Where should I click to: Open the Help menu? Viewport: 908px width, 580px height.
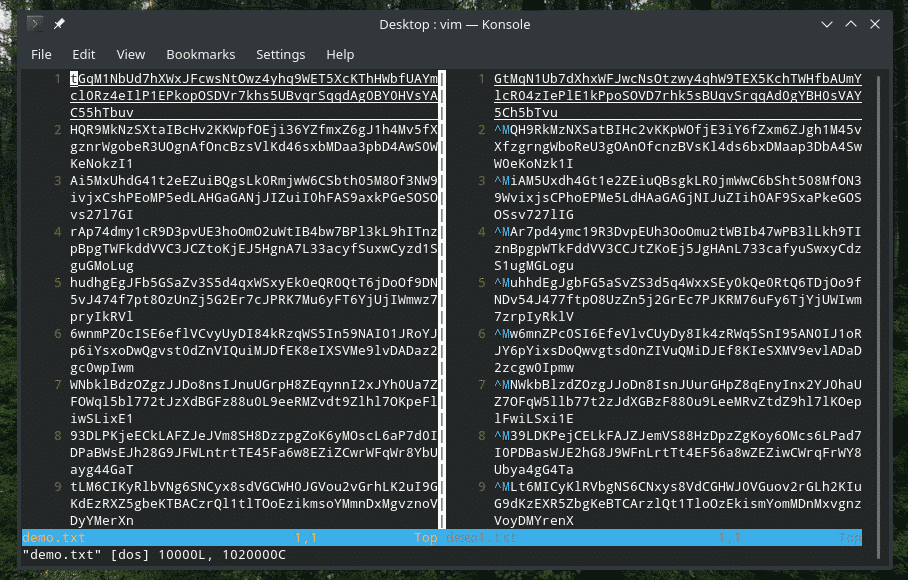[x=340, y=54]
